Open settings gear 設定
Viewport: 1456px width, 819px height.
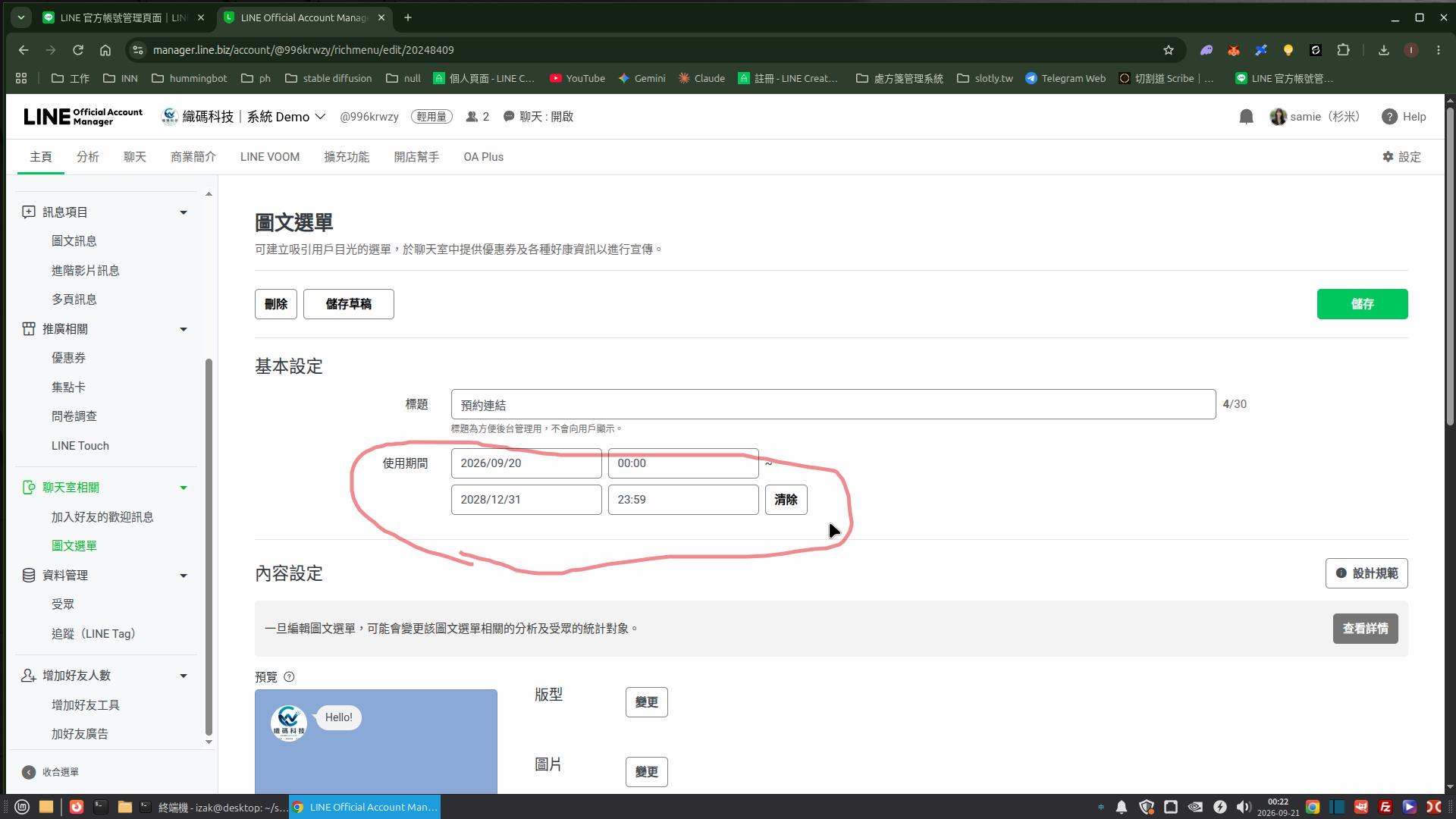coord(1401,157)
